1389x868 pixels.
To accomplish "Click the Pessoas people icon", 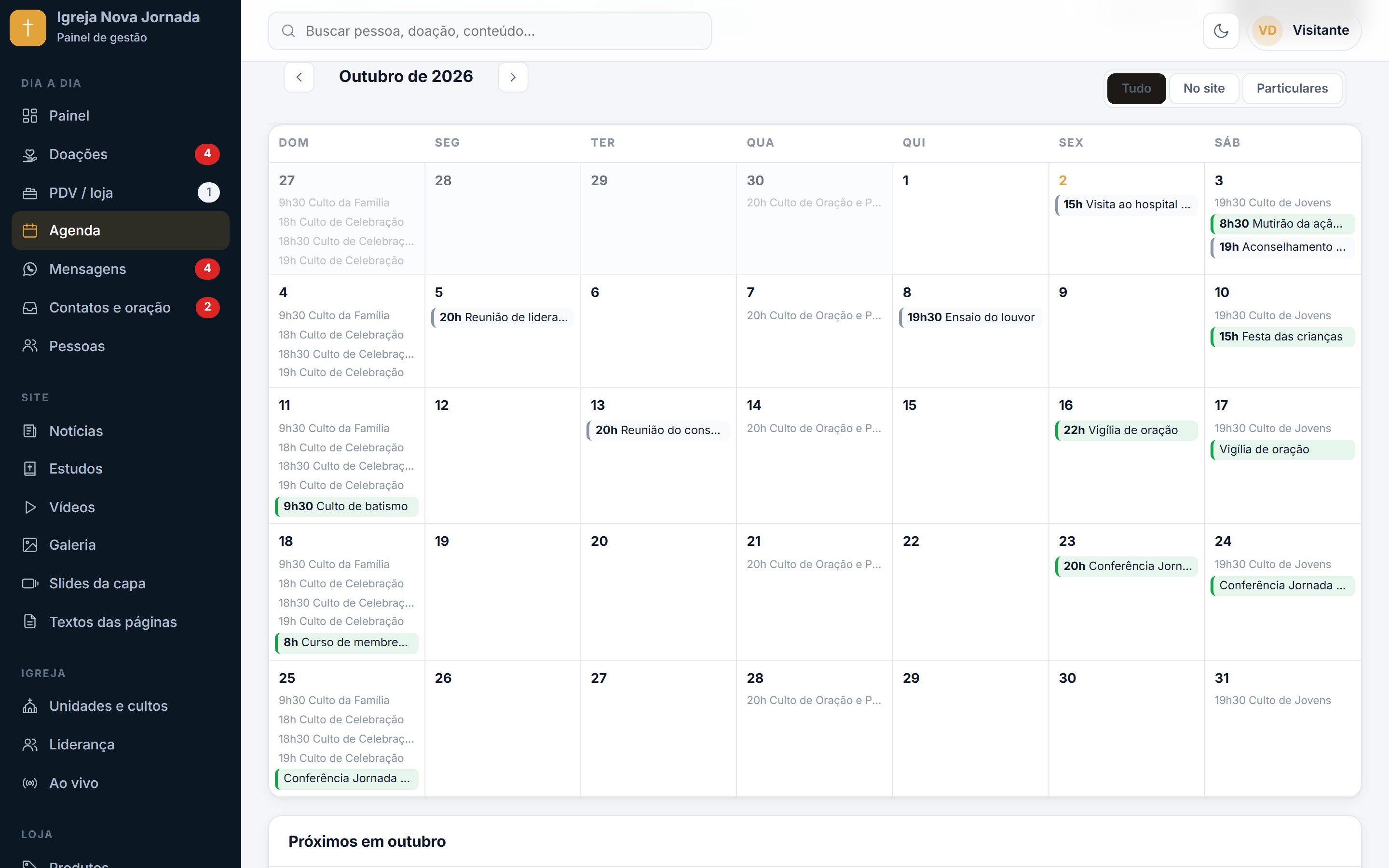I will tap(30, 346).
